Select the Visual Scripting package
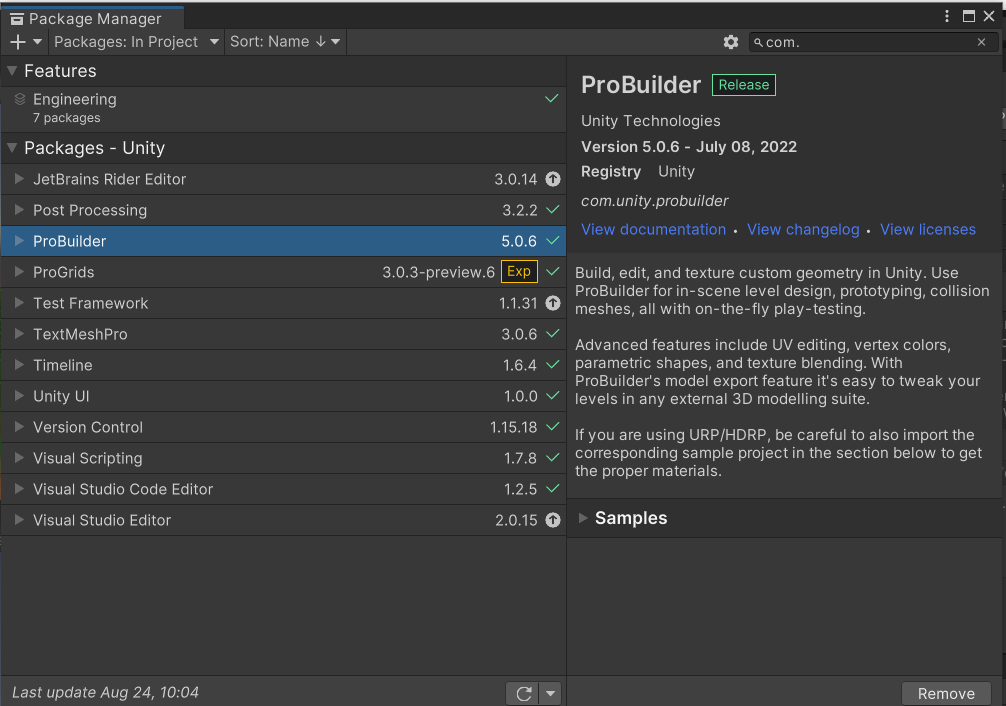1006x706 pixels. pos(284,458)
